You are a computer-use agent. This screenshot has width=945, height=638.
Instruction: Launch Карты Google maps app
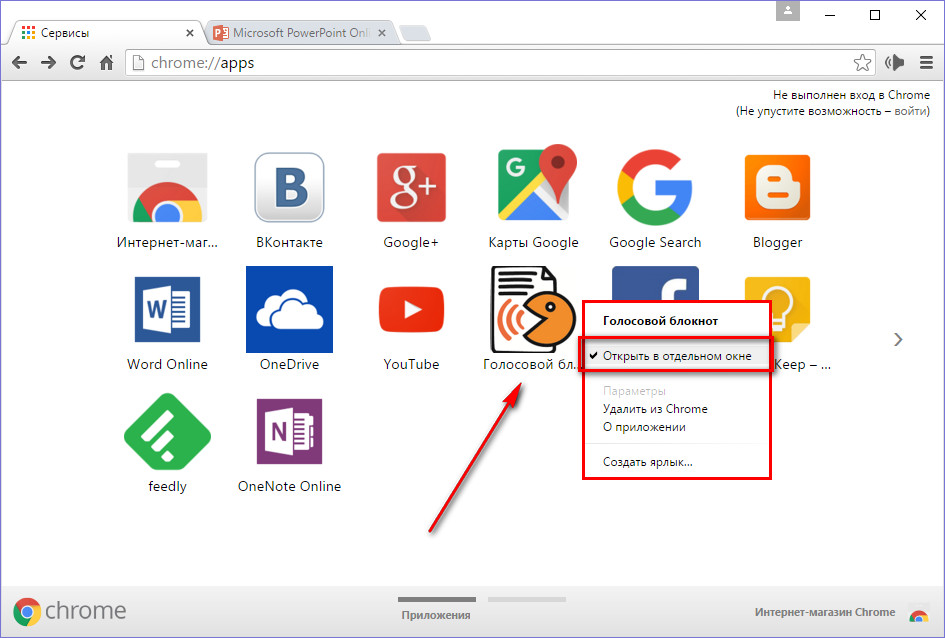click(x=536, y=183)
